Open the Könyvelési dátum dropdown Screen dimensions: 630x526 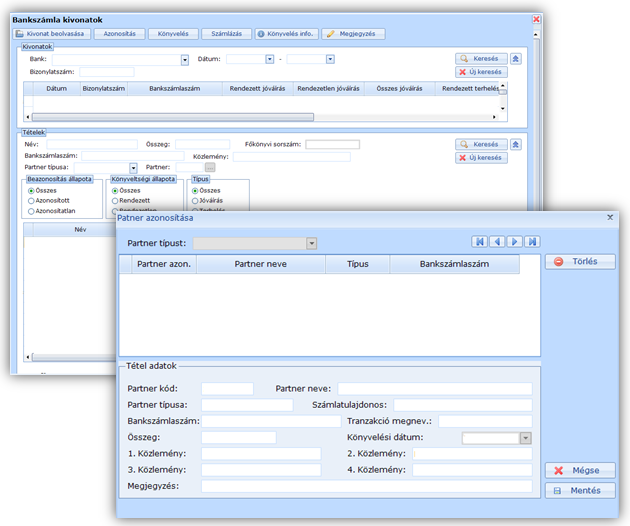526,438
